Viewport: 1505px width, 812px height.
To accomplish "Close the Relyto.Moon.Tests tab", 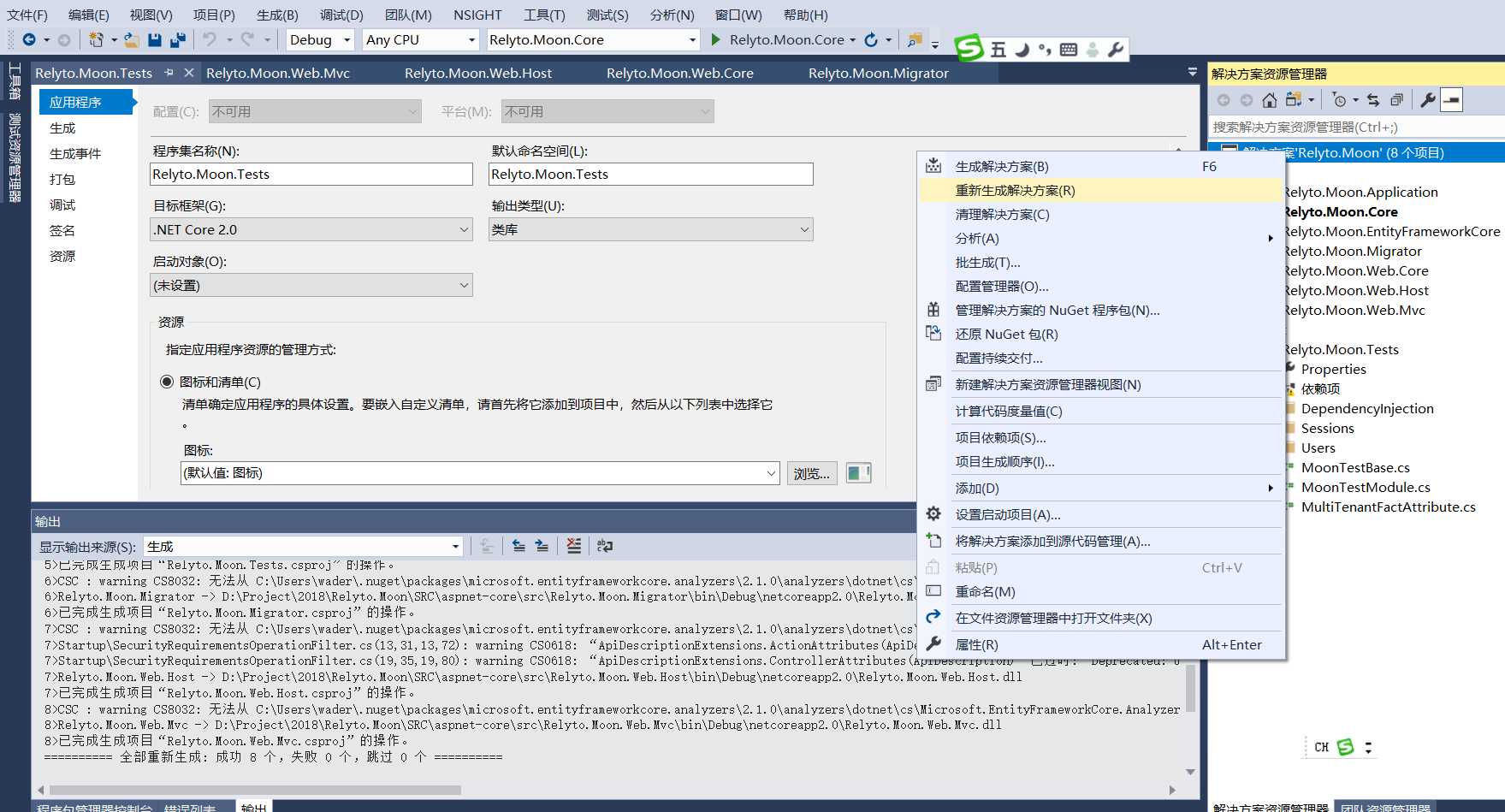I will click(x=189, y=73).
